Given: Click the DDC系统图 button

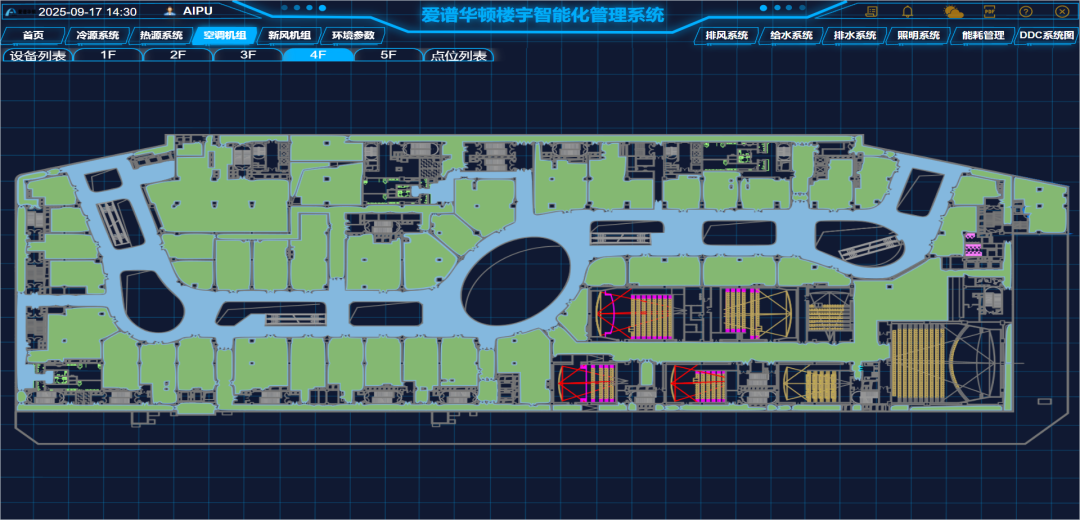Looking at the screenshot, I should [1046, 35].
